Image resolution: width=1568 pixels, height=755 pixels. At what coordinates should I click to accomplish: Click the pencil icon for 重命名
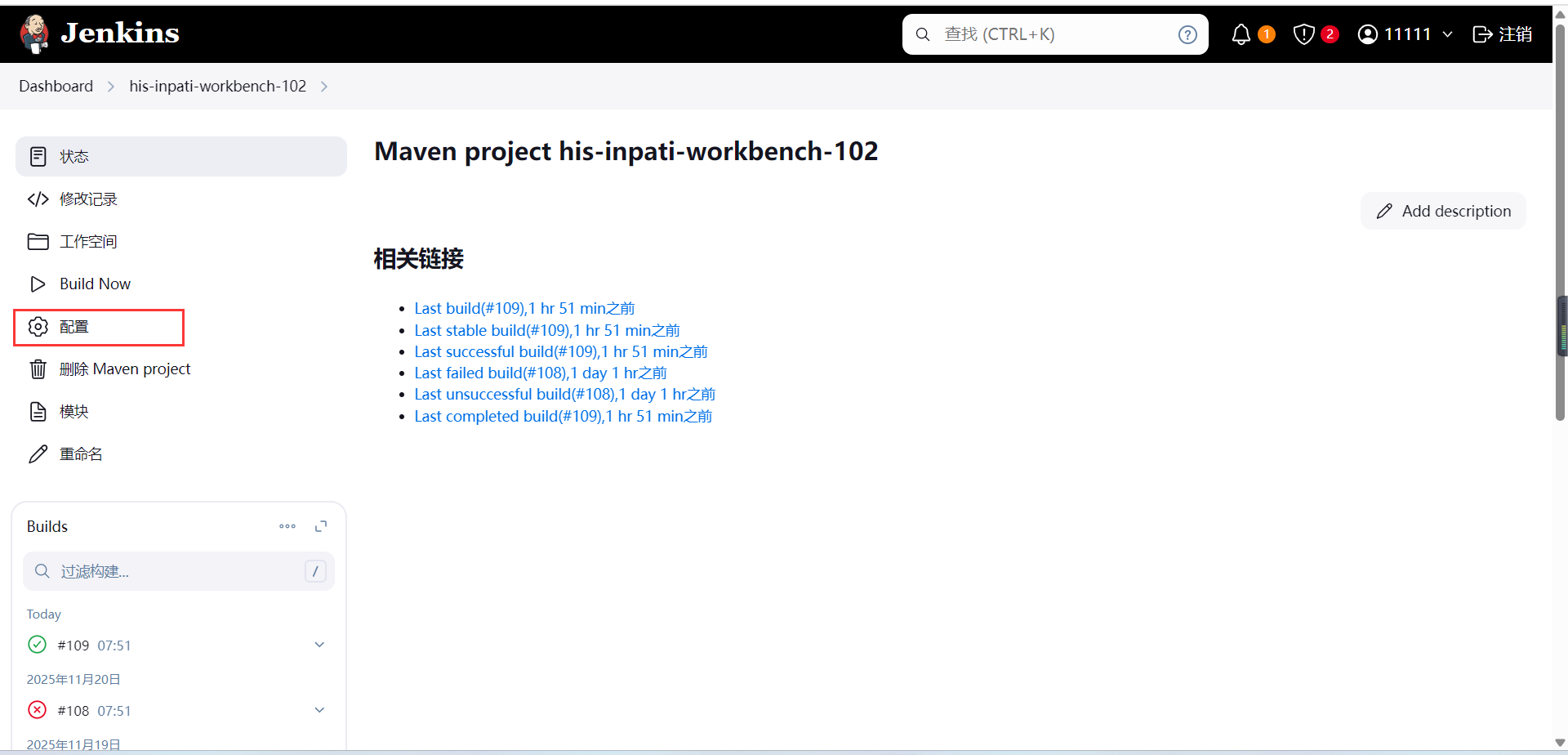pos(38,453)
